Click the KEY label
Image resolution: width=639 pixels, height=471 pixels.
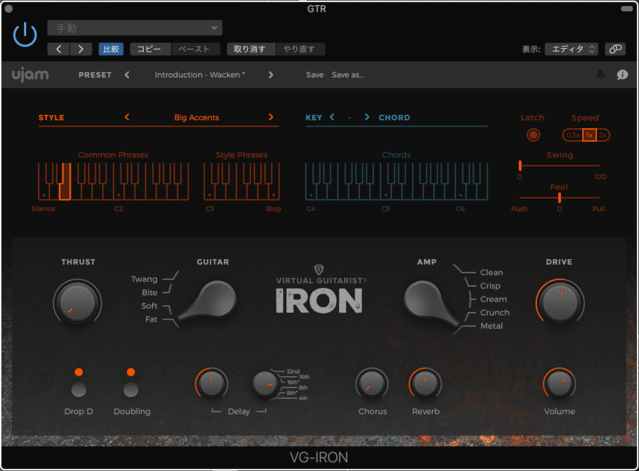pyautogui.click(x=314, y=117)
